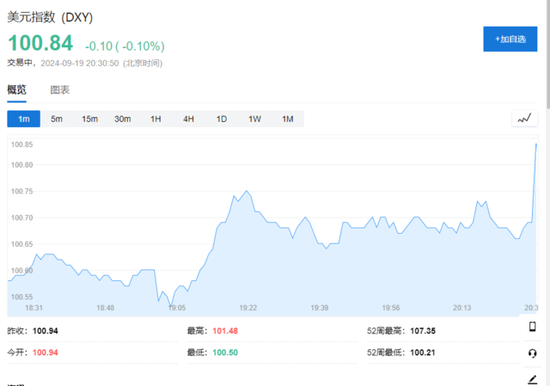Click the current price 100.84
550x386 pixels.
click(x=40, y=43)
